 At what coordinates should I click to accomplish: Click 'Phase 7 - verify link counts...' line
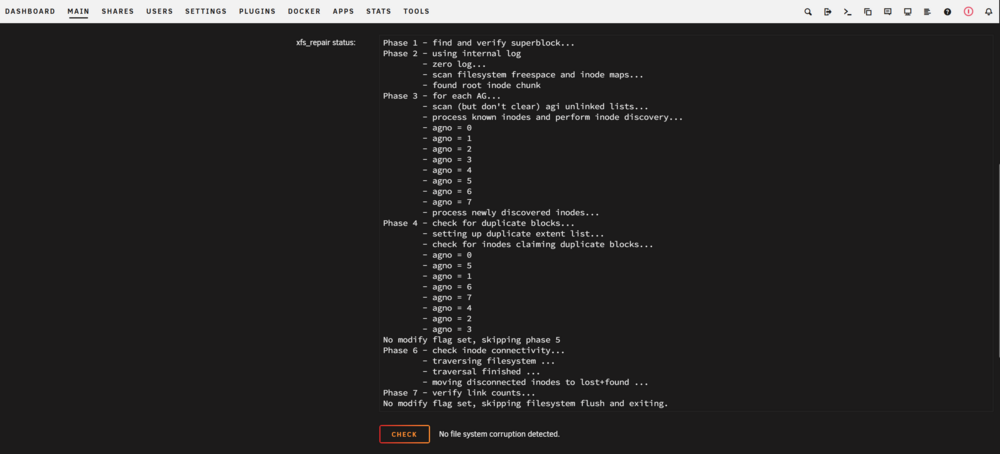(x=459, y=393)
